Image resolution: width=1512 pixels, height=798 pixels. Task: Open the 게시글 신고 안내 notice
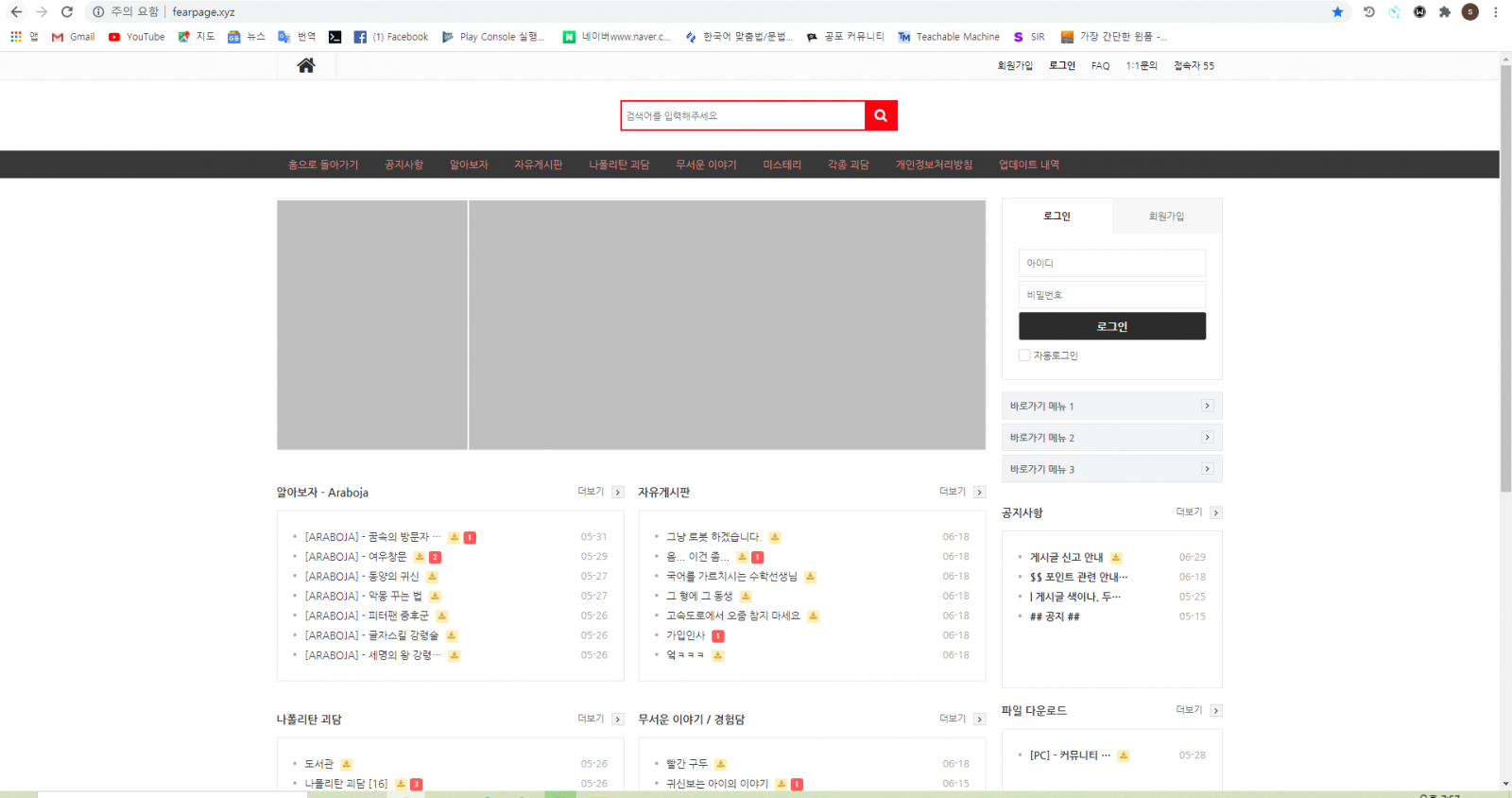pos(1066,557)
